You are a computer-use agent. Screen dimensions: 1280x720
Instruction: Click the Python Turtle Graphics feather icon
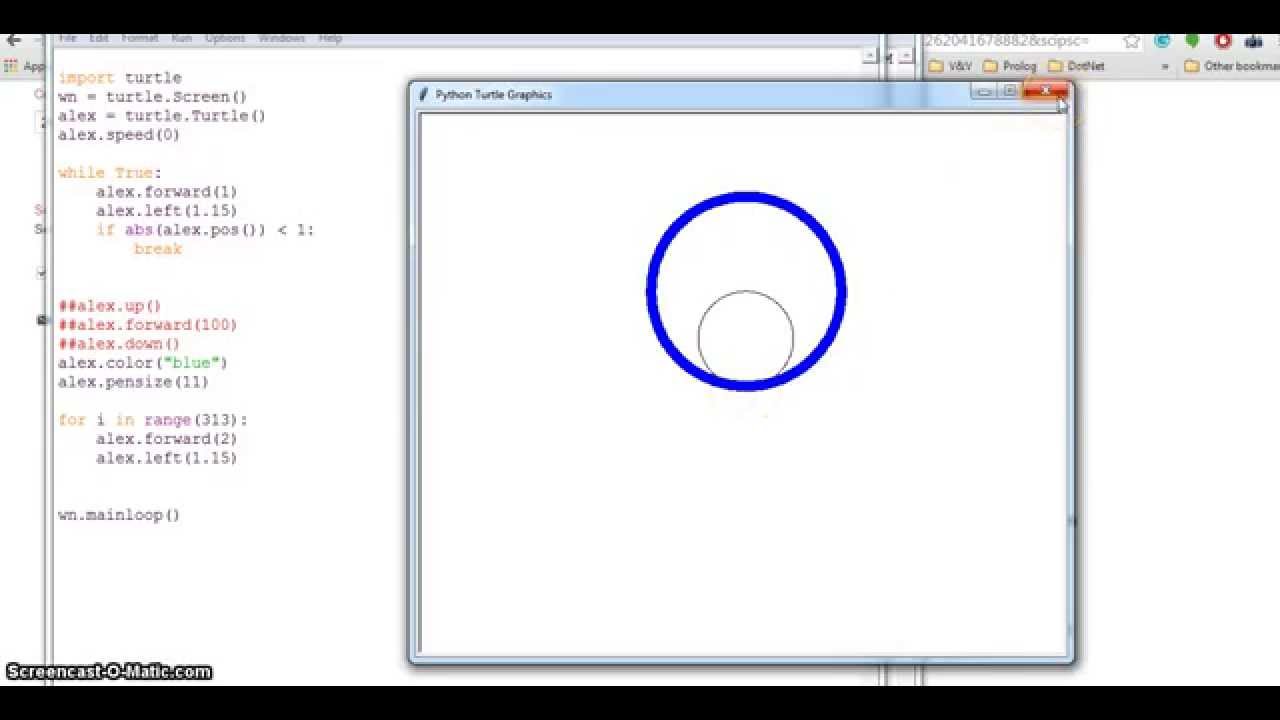[x=423, y=94]
